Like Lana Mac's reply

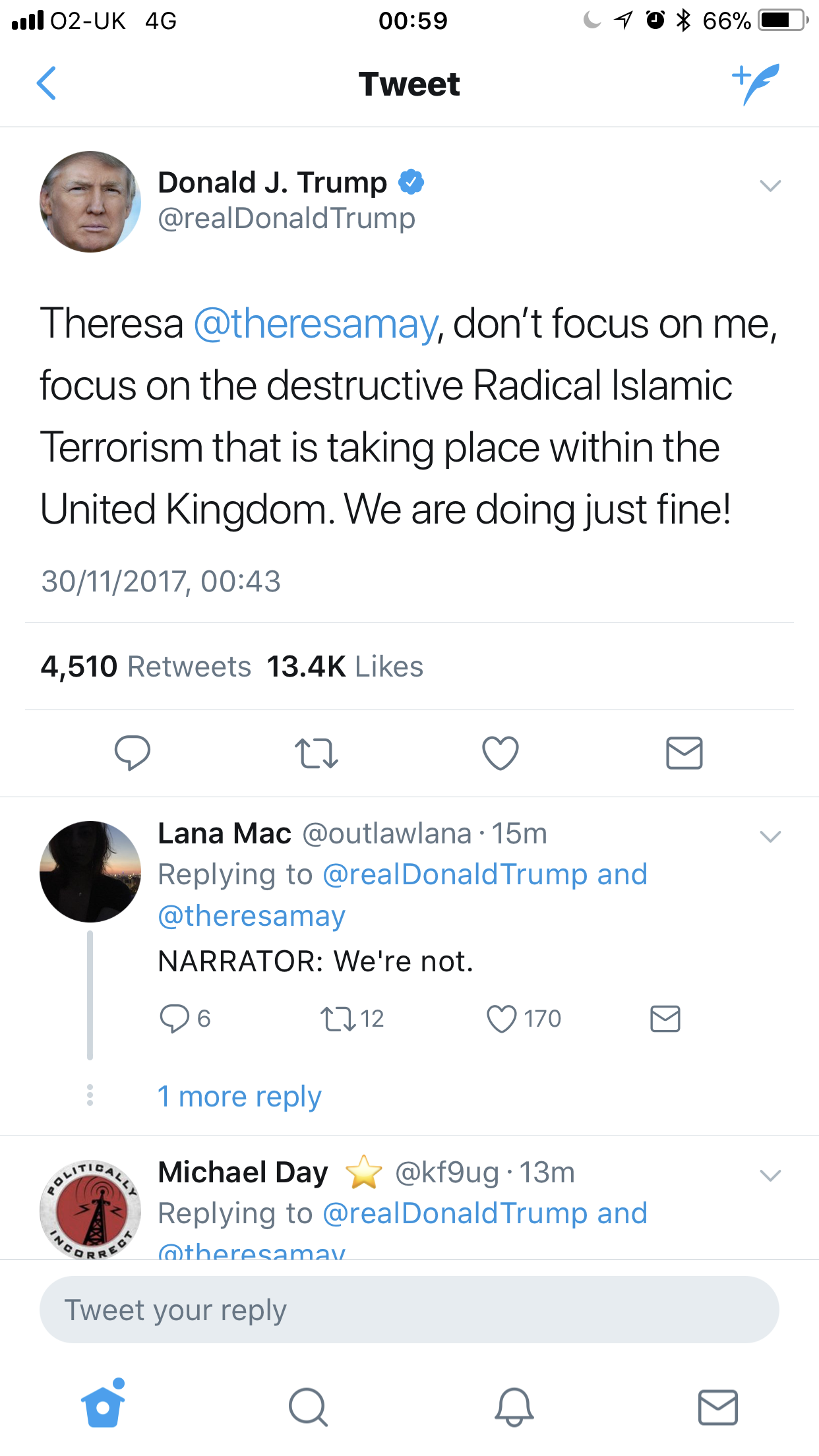[x=501, y=1018]
